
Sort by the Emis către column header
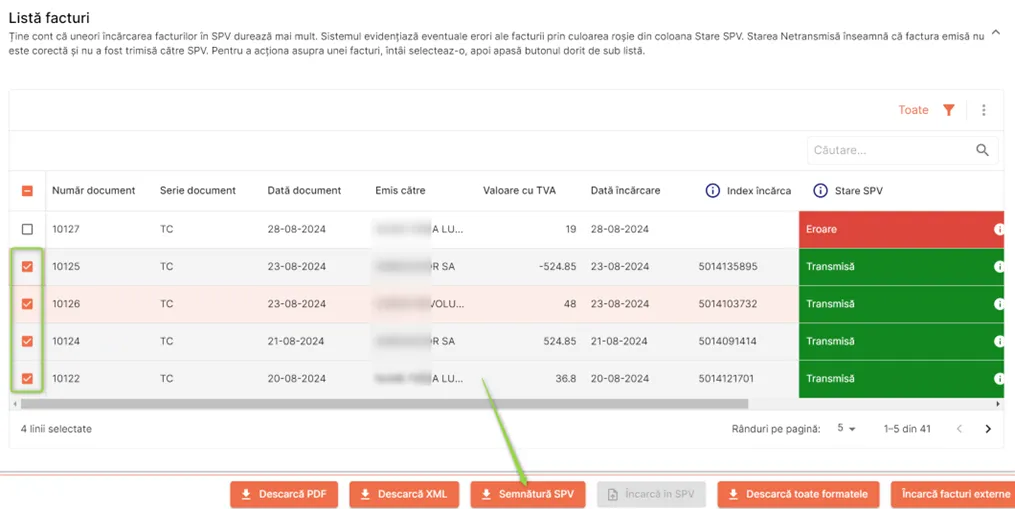pyautogui.click(x=400, y=190)
